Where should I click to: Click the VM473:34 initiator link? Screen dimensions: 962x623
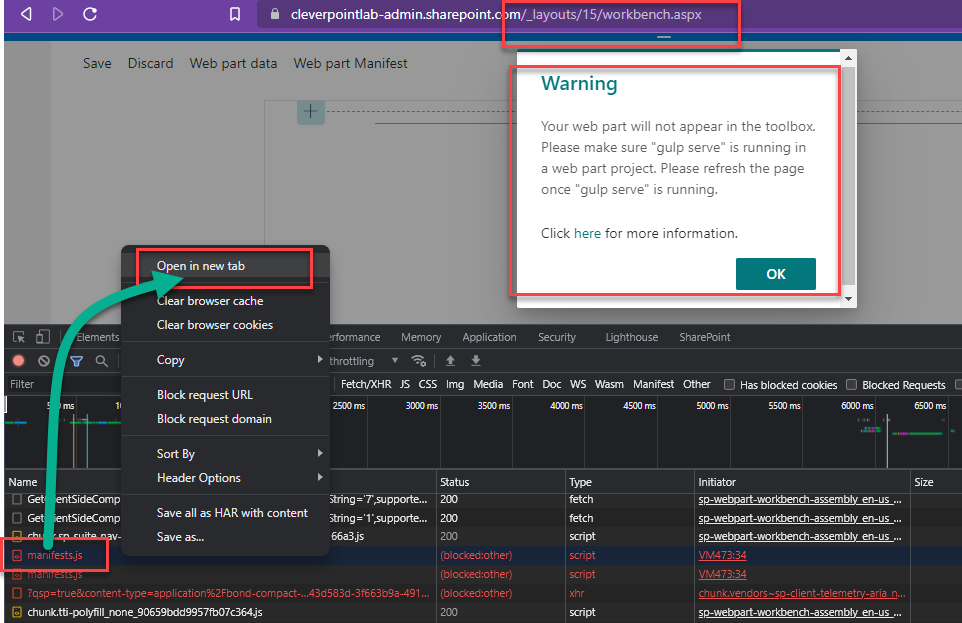(722, 555)
